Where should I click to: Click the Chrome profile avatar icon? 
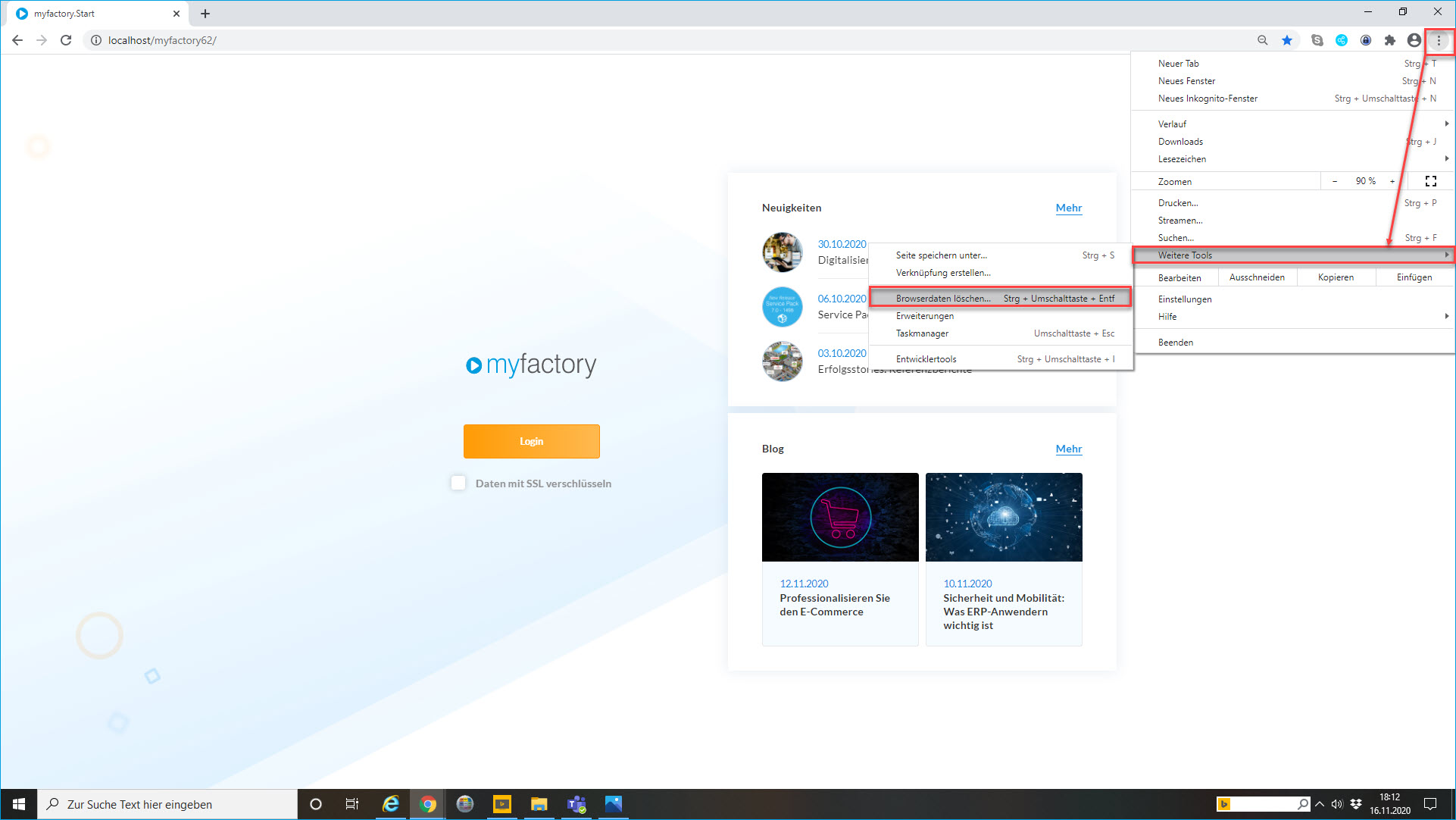[x=1414, y=40]
